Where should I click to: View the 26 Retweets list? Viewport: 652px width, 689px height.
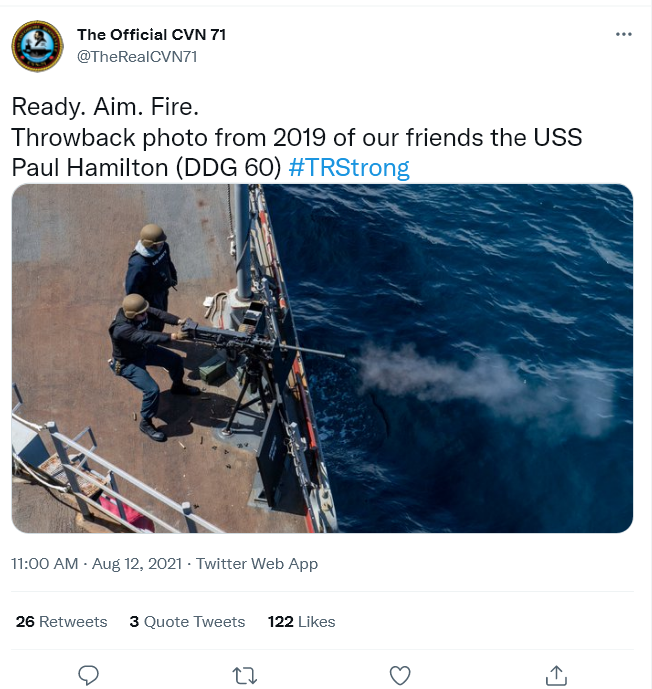point(62,621)
